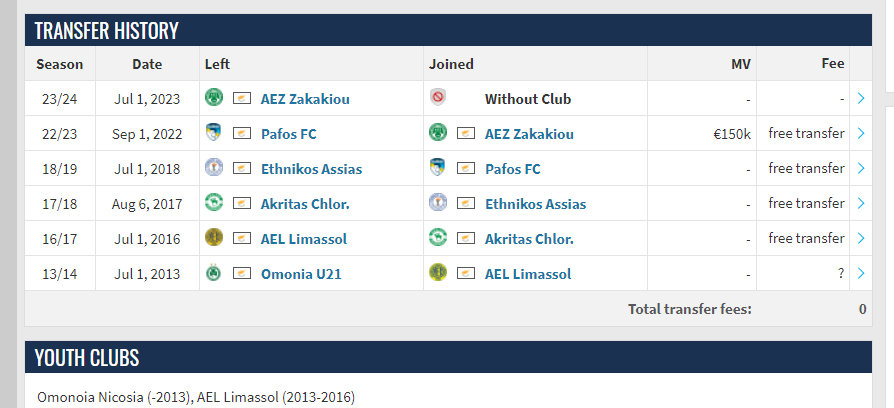Screen dimensions: 894x408
Task: Click flag icon beside Omonia U21
Action: [x=241, y=273]
